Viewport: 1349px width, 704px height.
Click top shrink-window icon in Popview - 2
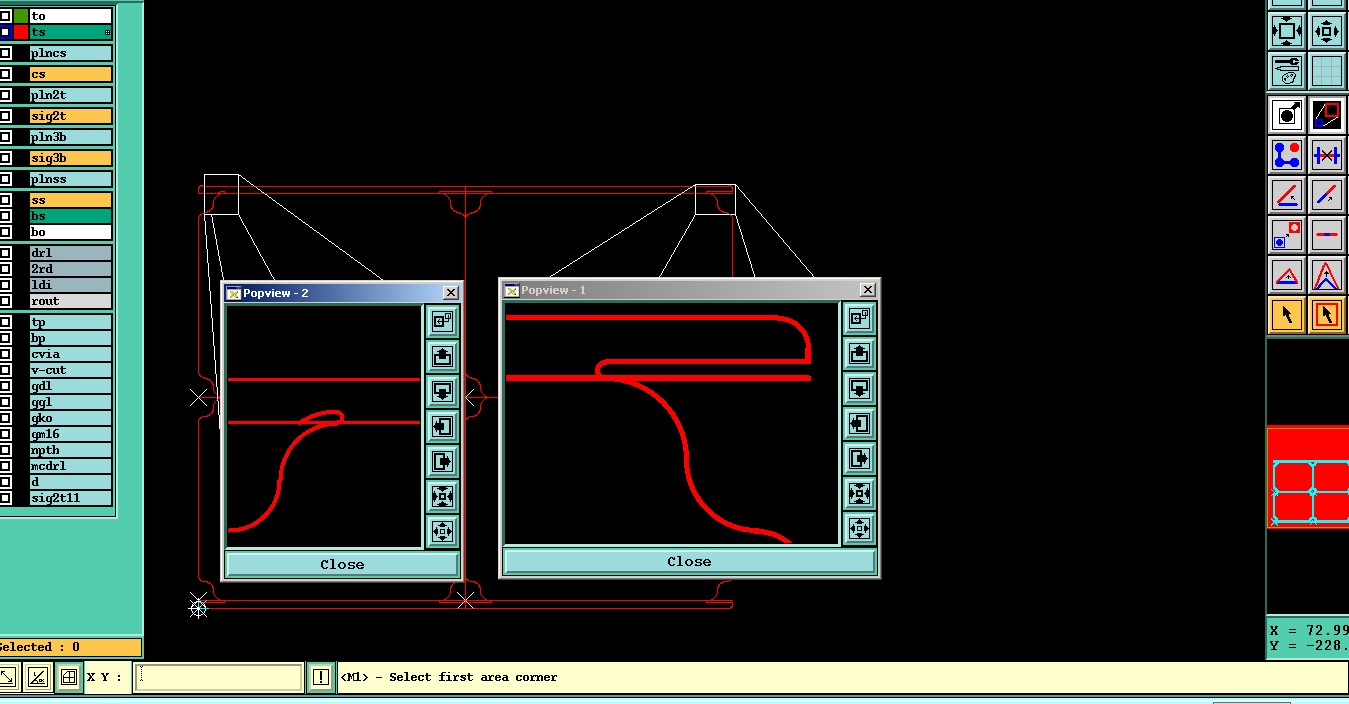[442, 321]
